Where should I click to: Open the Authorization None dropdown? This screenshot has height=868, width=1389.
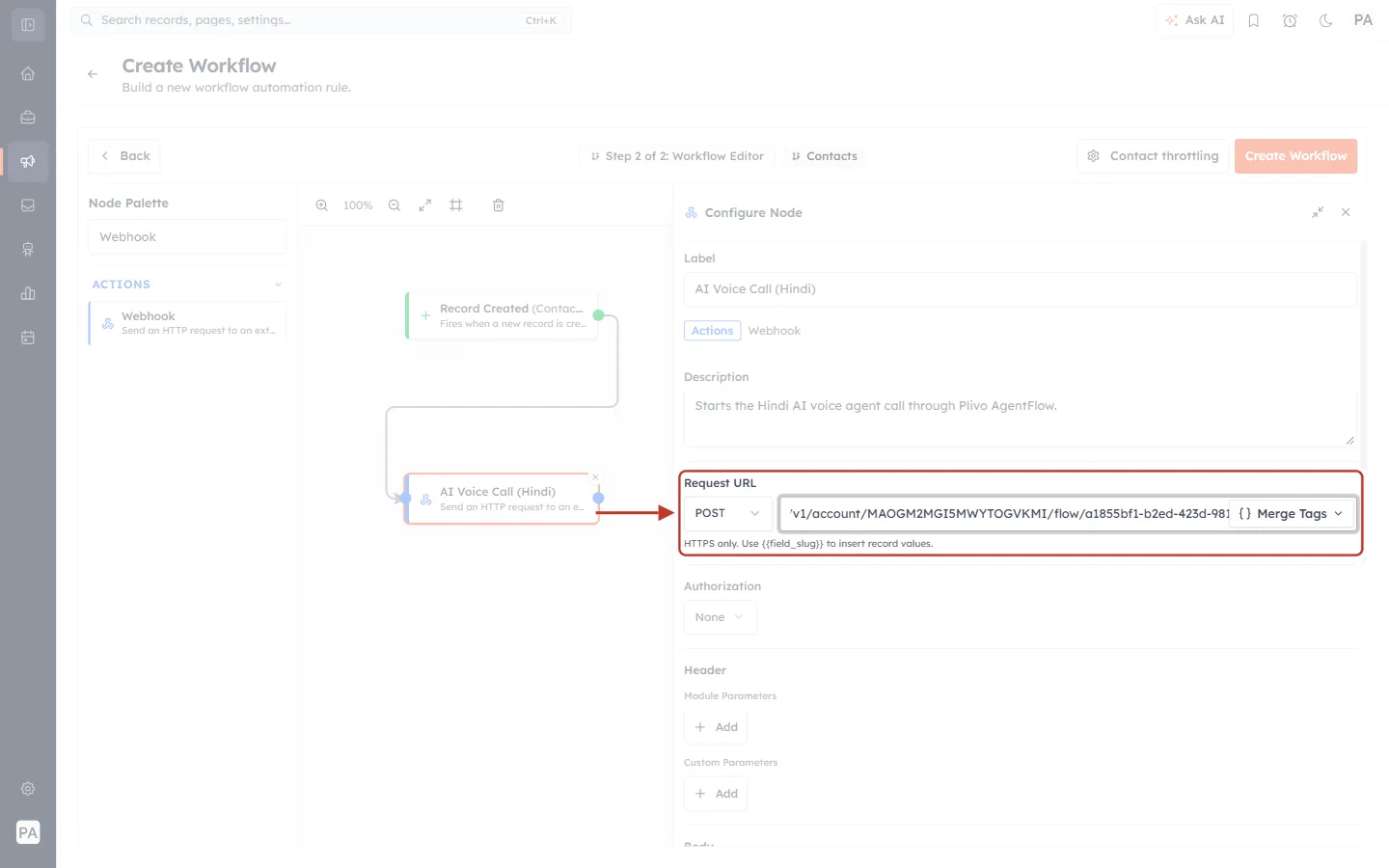(720, 617)
